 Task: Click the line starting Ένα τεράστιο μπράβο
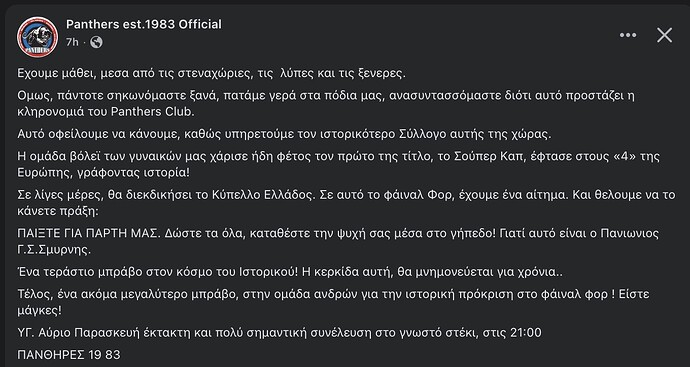[290, 272]
